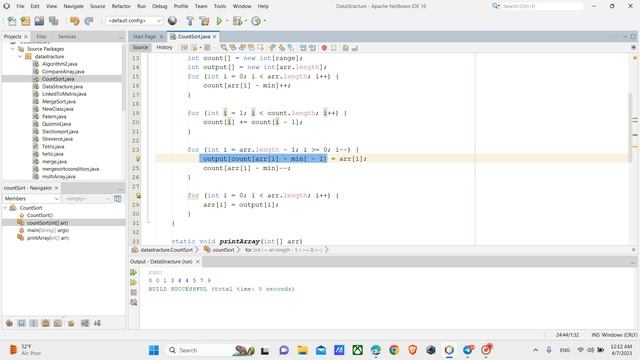Toggle breakpoint red circle icon in editor toolbar

324,48
